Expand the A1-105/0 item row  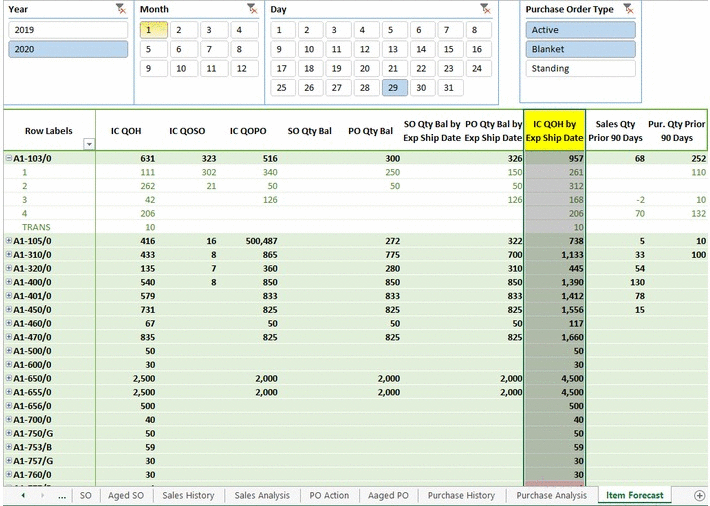9,241
